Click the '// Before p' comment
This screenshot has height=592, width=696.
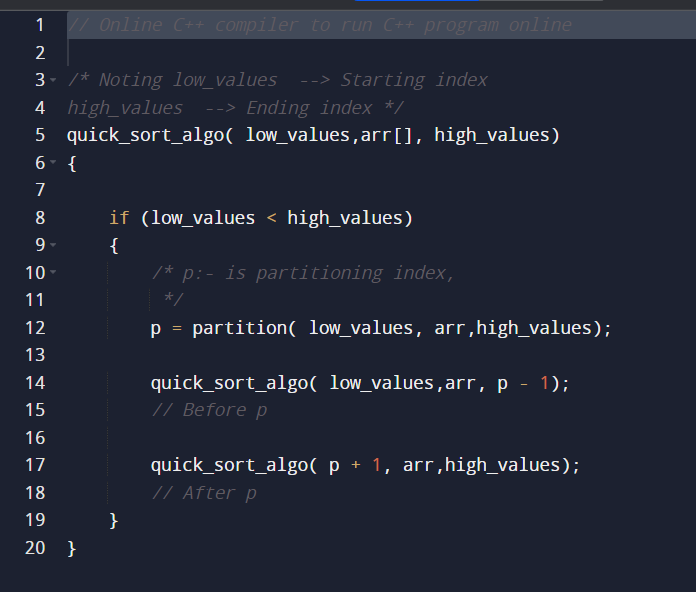pos(210,410)
